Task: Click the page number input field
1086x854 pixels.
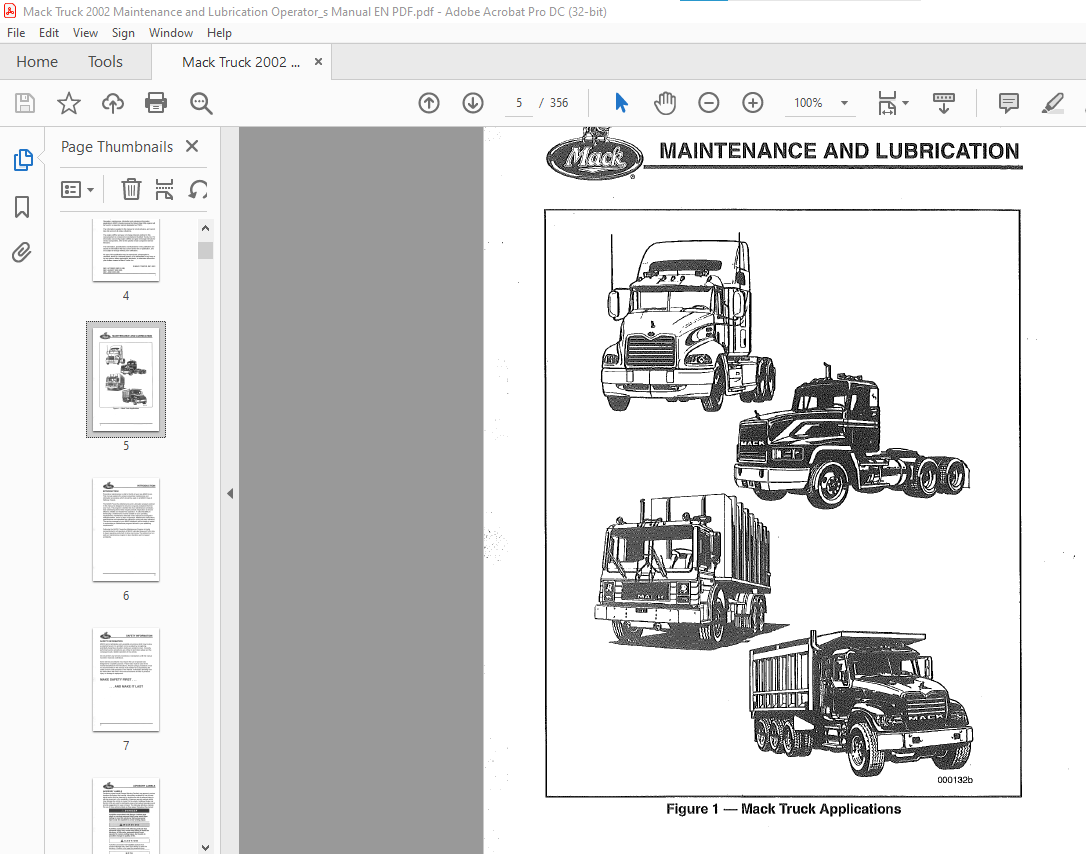Action: [x=519, y=103]
